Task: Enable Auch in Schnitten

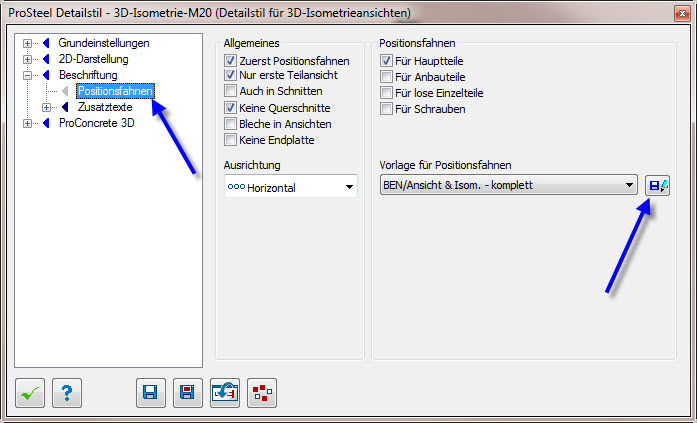Action: [x=230, y=91]
